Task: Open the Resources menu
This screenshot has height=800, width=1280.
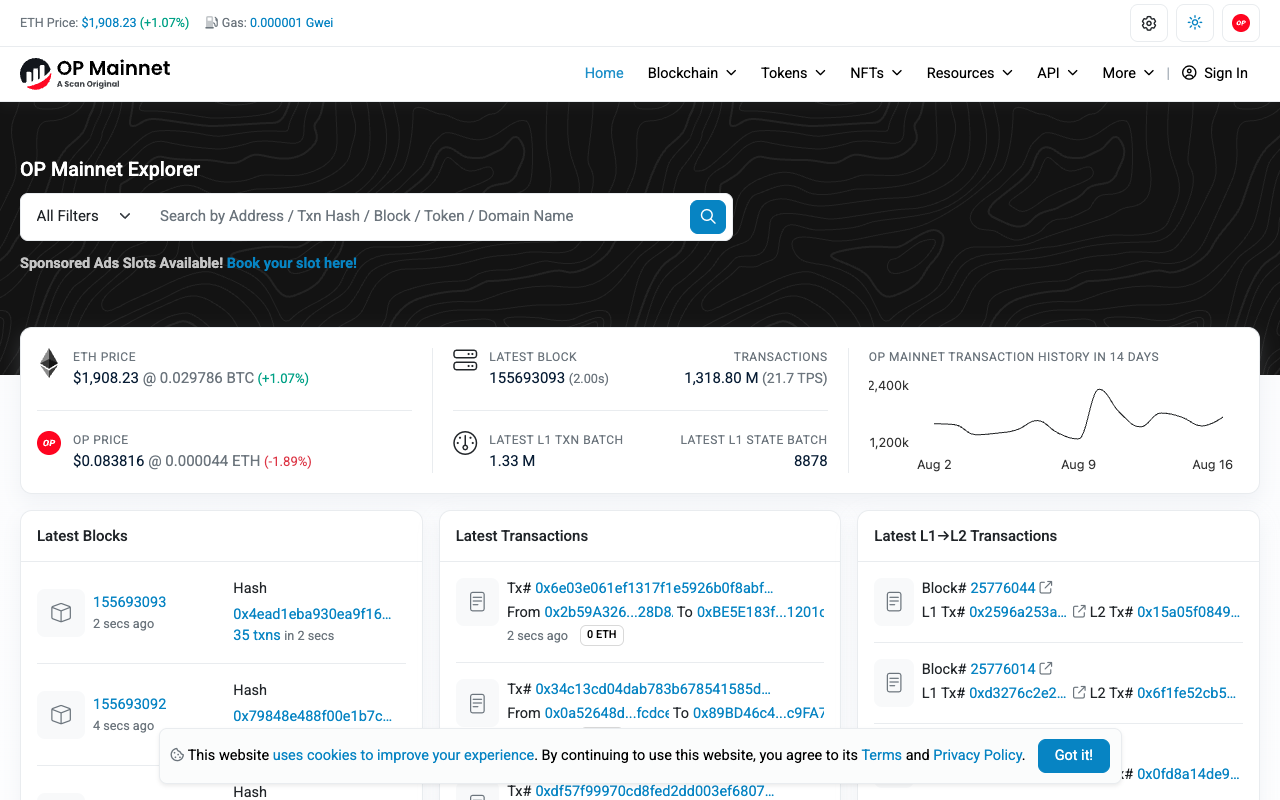Action: (970, 73)
